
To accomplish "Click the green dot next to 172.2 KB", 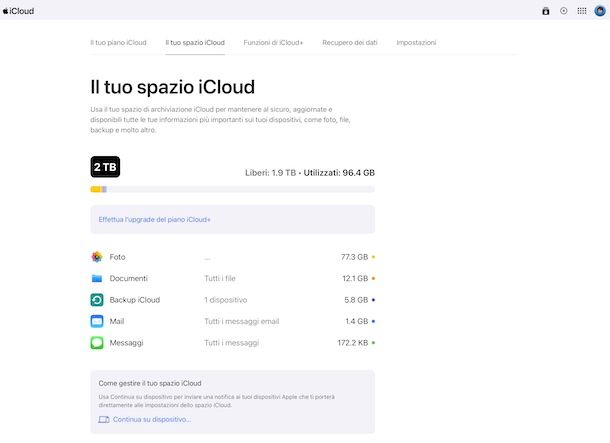I will coord(373,343).
